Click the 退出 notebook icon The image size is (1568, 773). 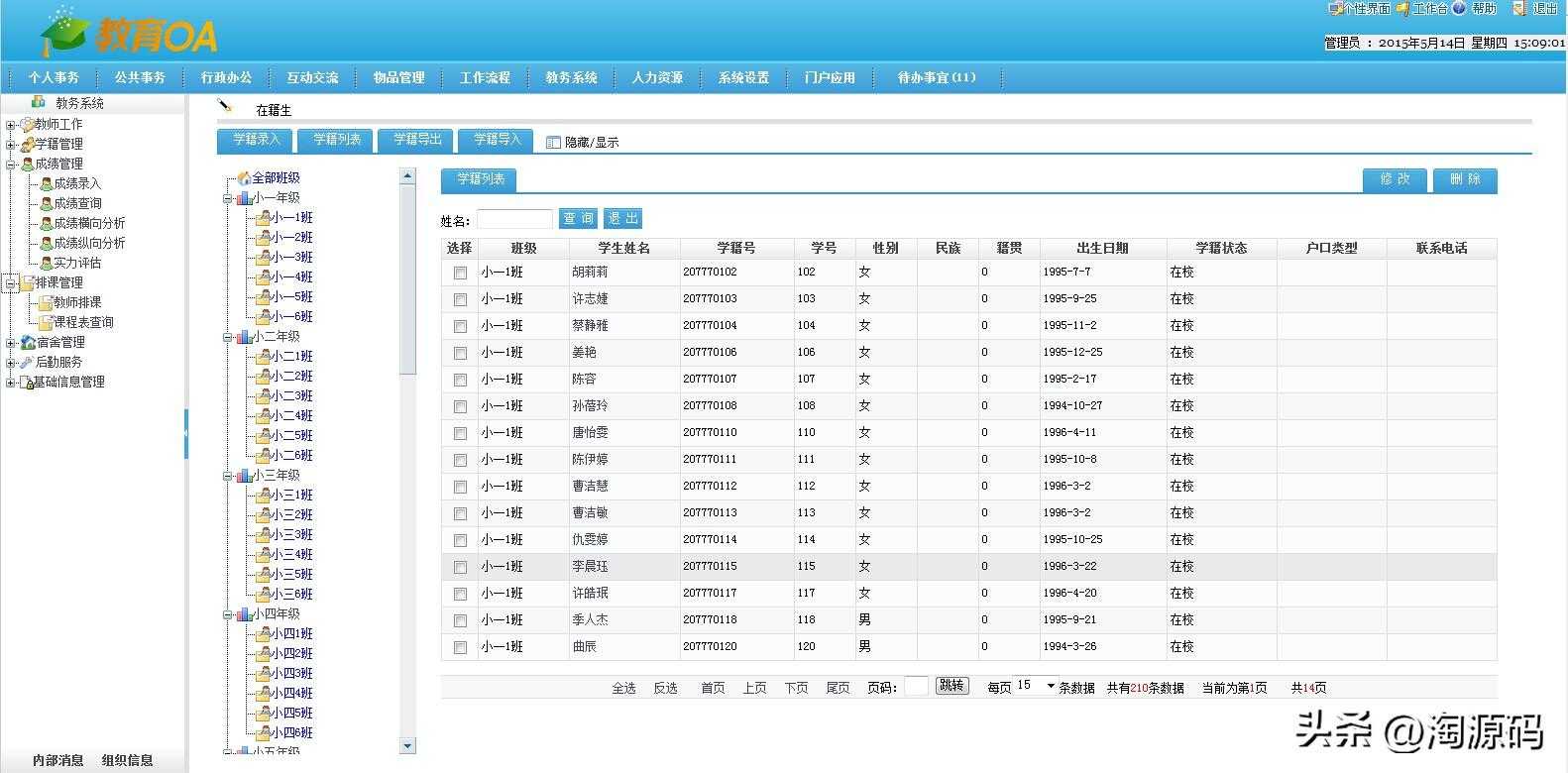(1519, 9)
